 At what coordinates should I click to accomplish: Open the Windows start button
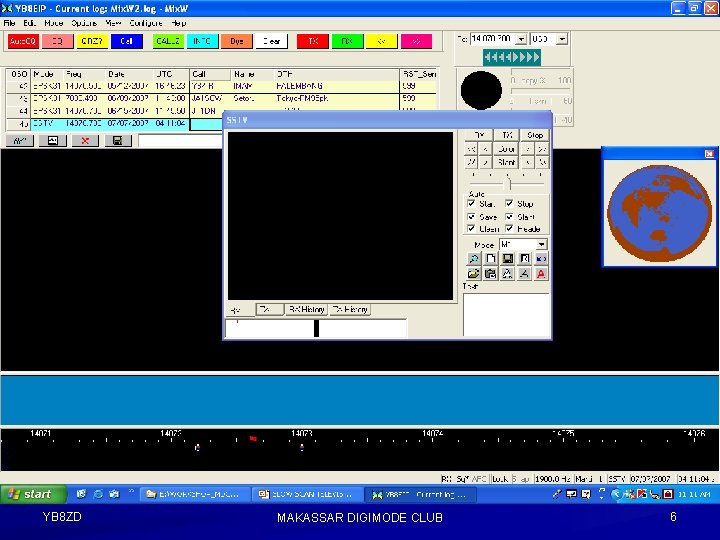click(x=33, y=494)
